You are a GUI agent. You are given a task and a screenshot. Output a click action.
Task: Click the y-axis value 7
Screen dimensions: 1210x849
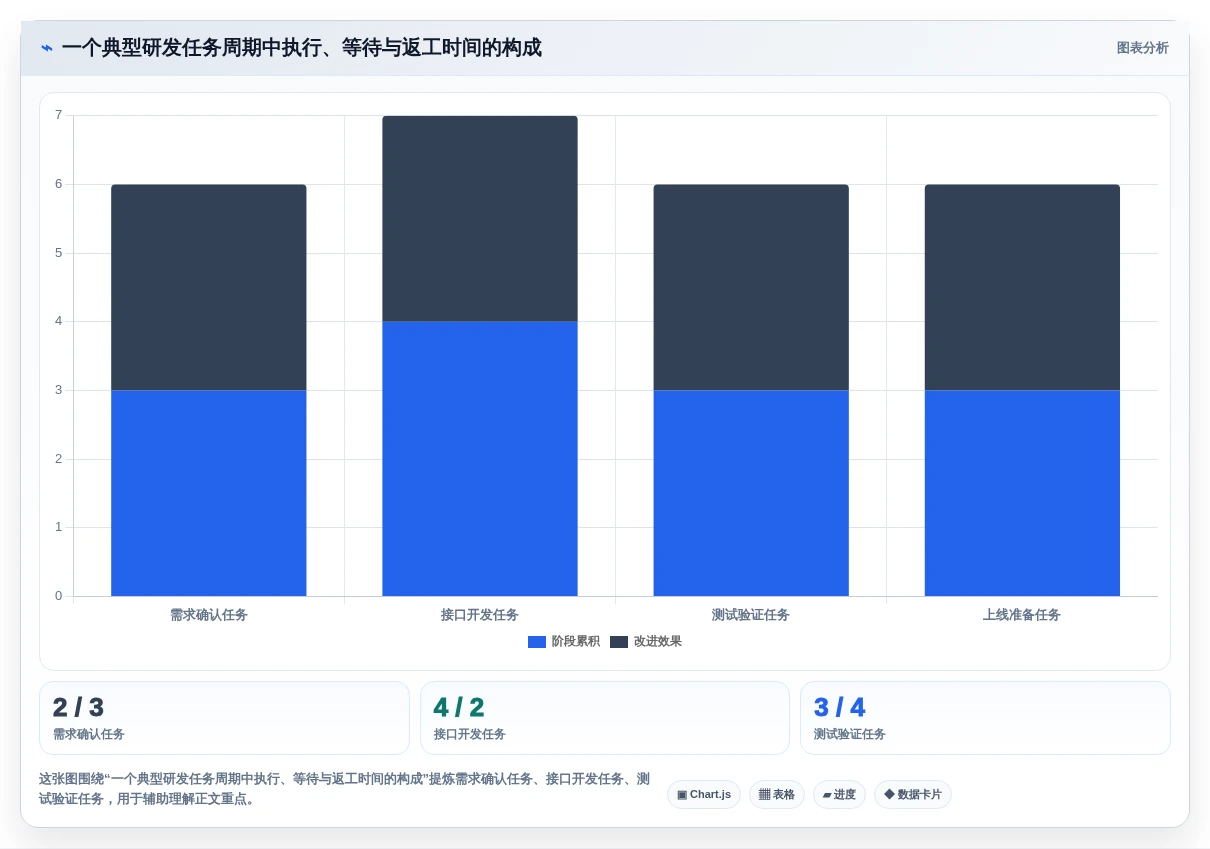[x=58, y=115]
